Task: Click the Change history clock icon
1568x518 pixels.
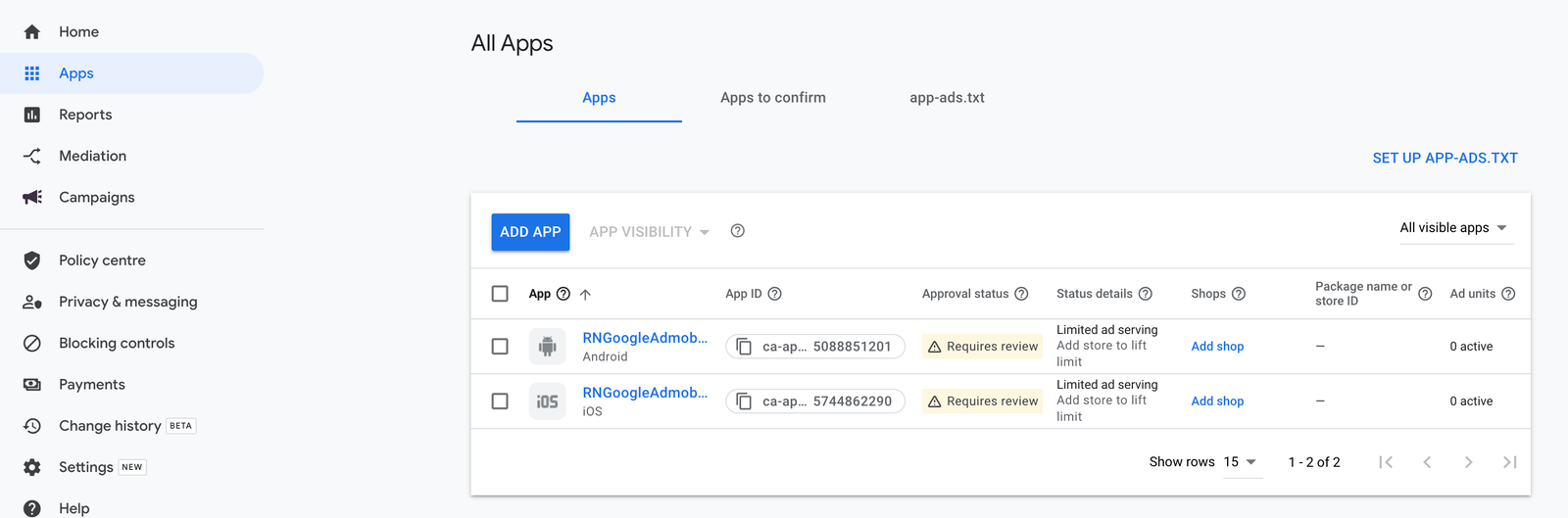Action: (x=32, y=426)
